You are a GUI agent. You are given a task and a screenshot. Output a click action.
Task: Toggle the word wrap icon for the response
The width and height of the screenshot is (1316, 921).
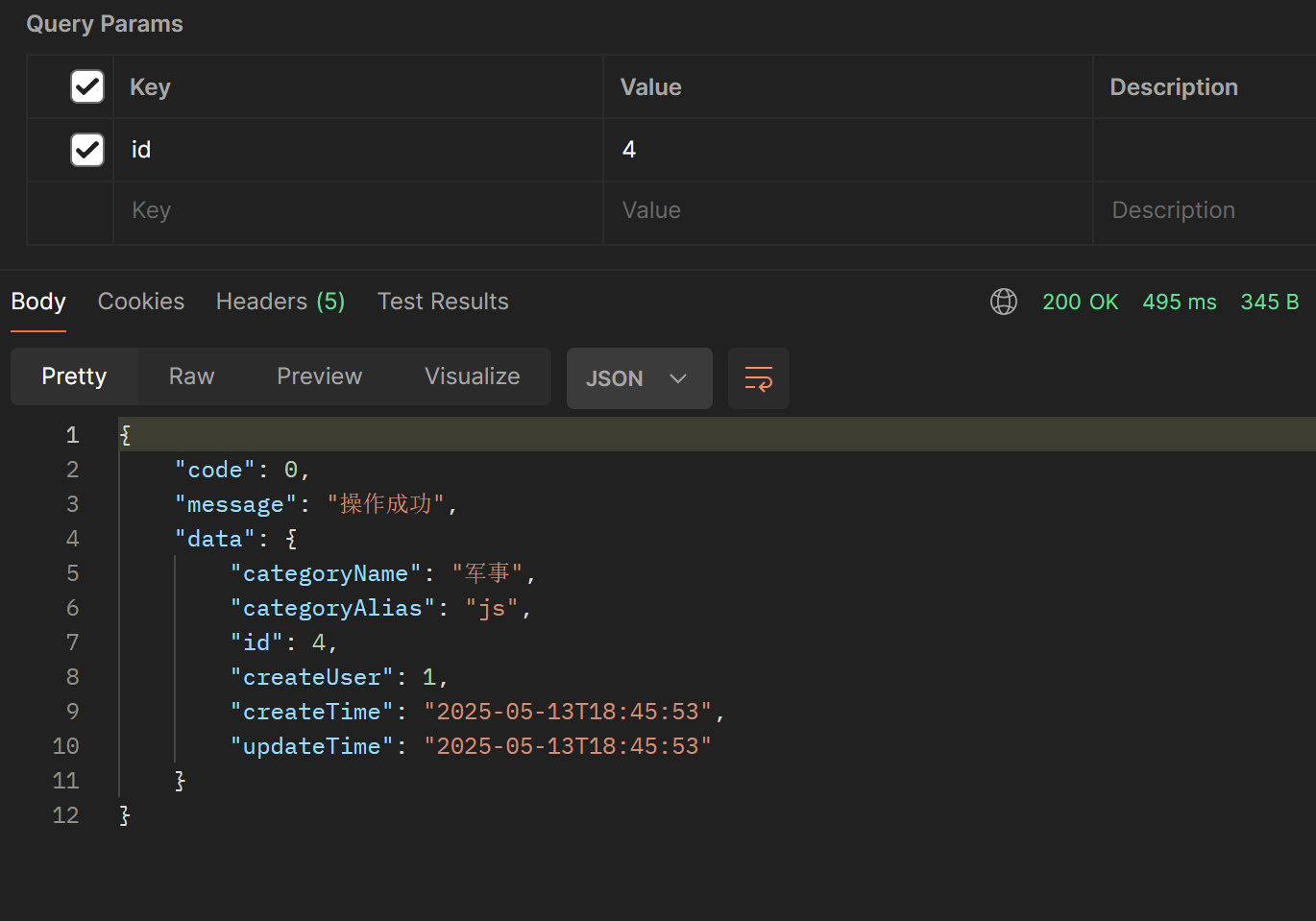pos(758,377)
